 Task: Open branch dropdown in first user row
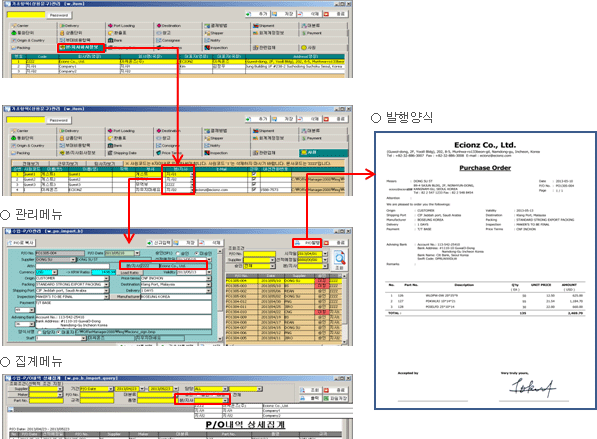tap(192, 174)
